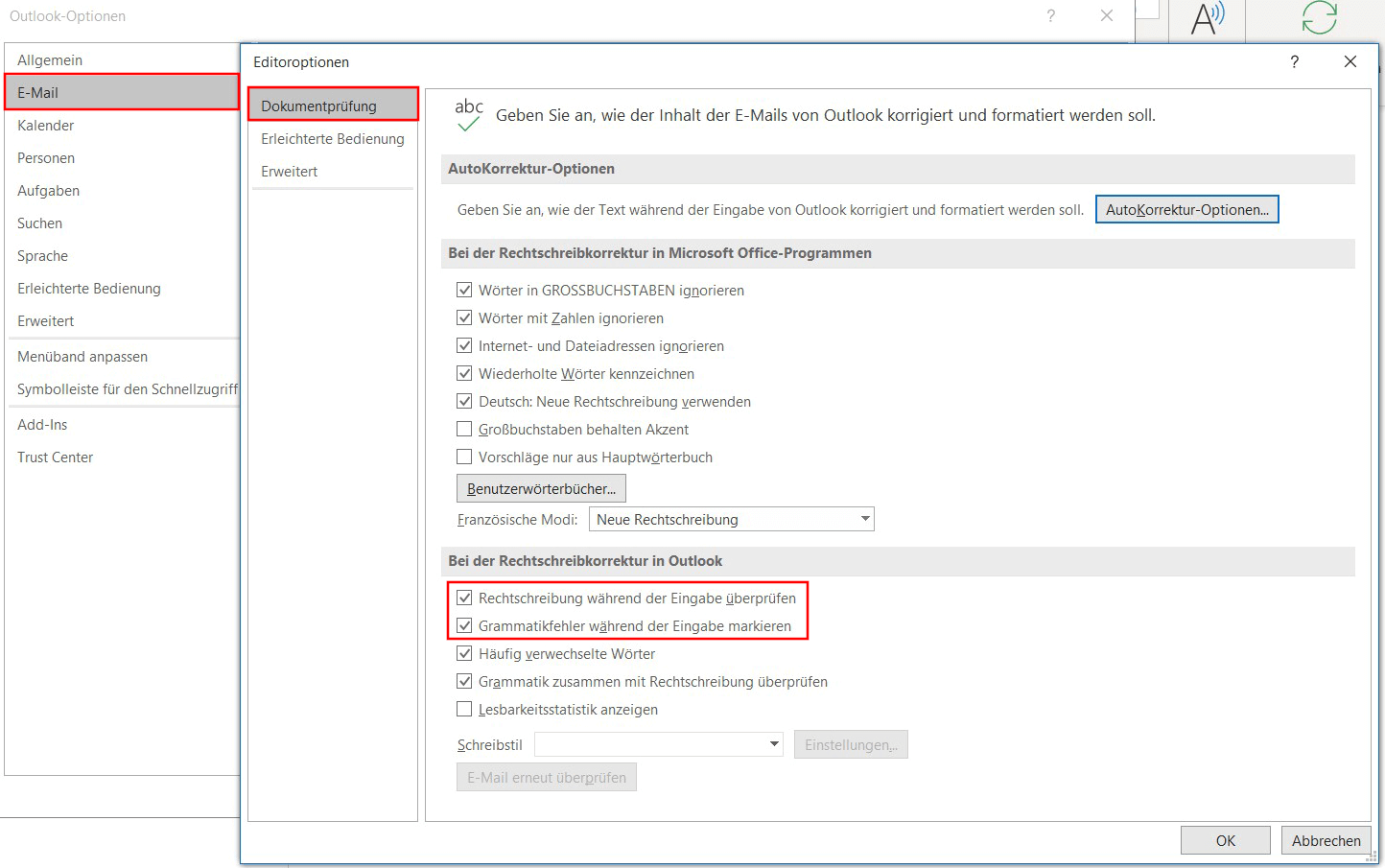Click Abbrechen to cancel

coord(1326,840)
